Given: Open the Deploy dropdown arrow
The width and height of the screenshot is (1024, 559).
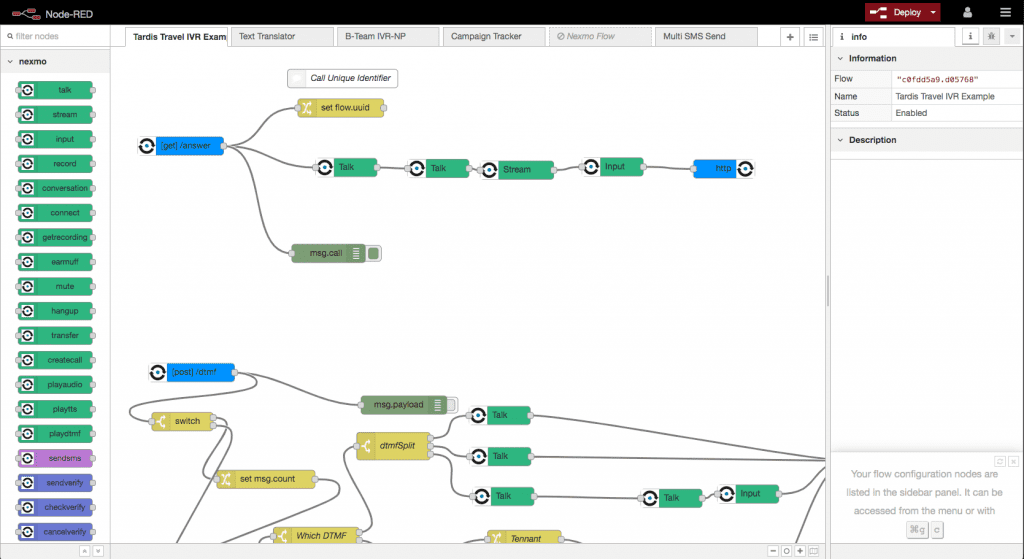Looking at the screenshot, I should [x=933, y=12].
